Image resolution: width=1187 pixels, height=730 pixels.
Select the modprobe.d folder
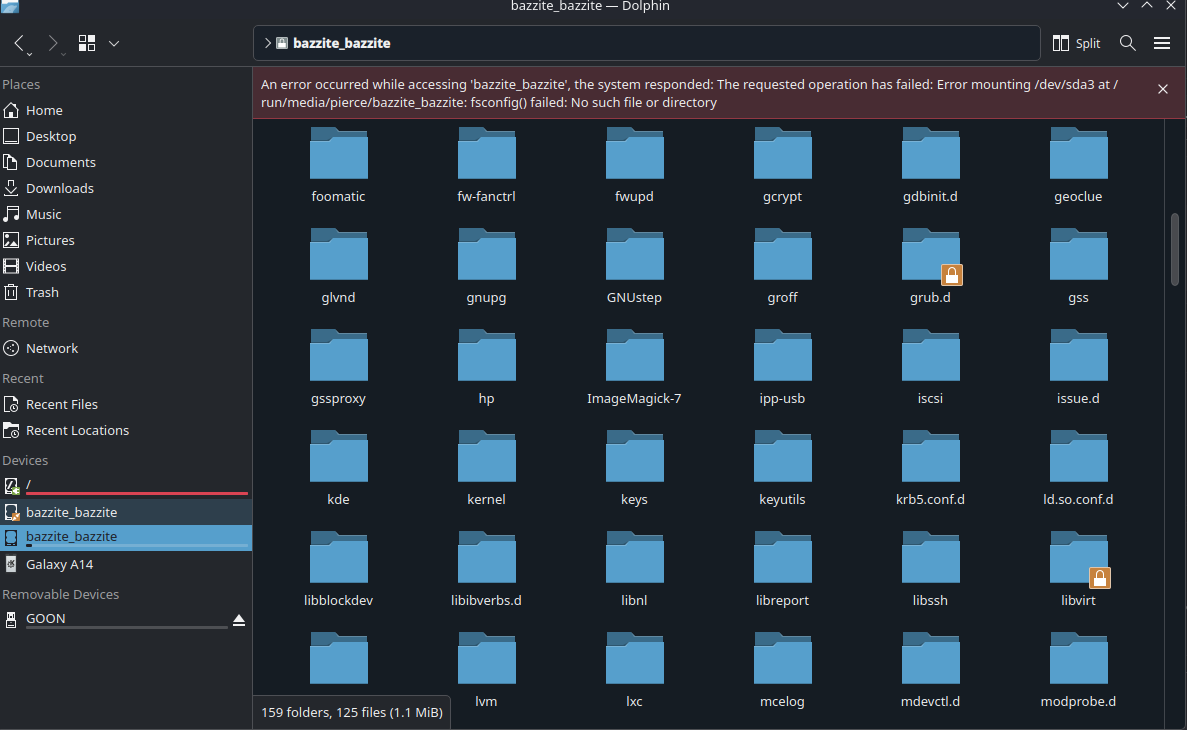1078,669
